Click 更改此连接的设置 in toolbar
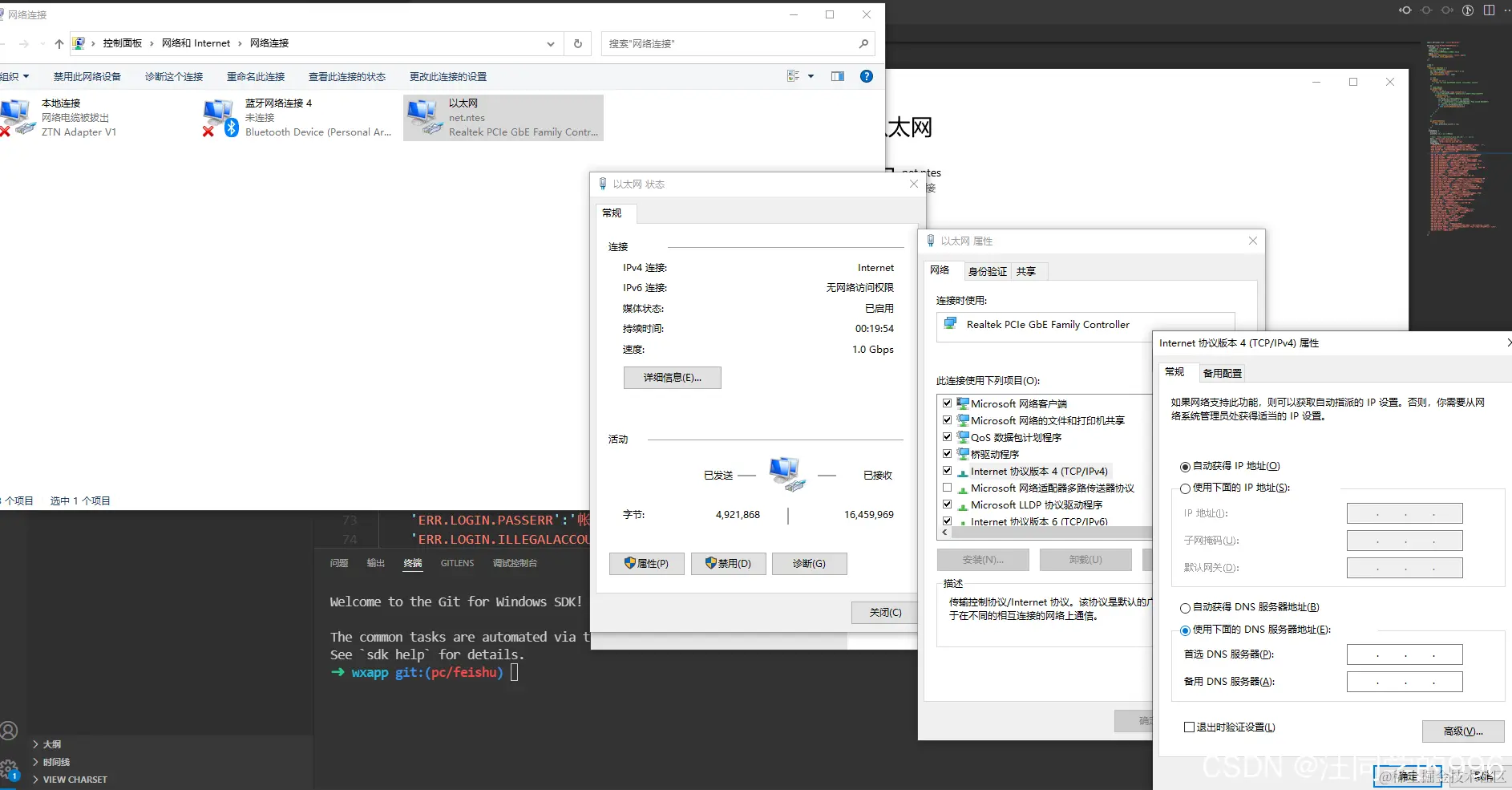 click(448, 77)
